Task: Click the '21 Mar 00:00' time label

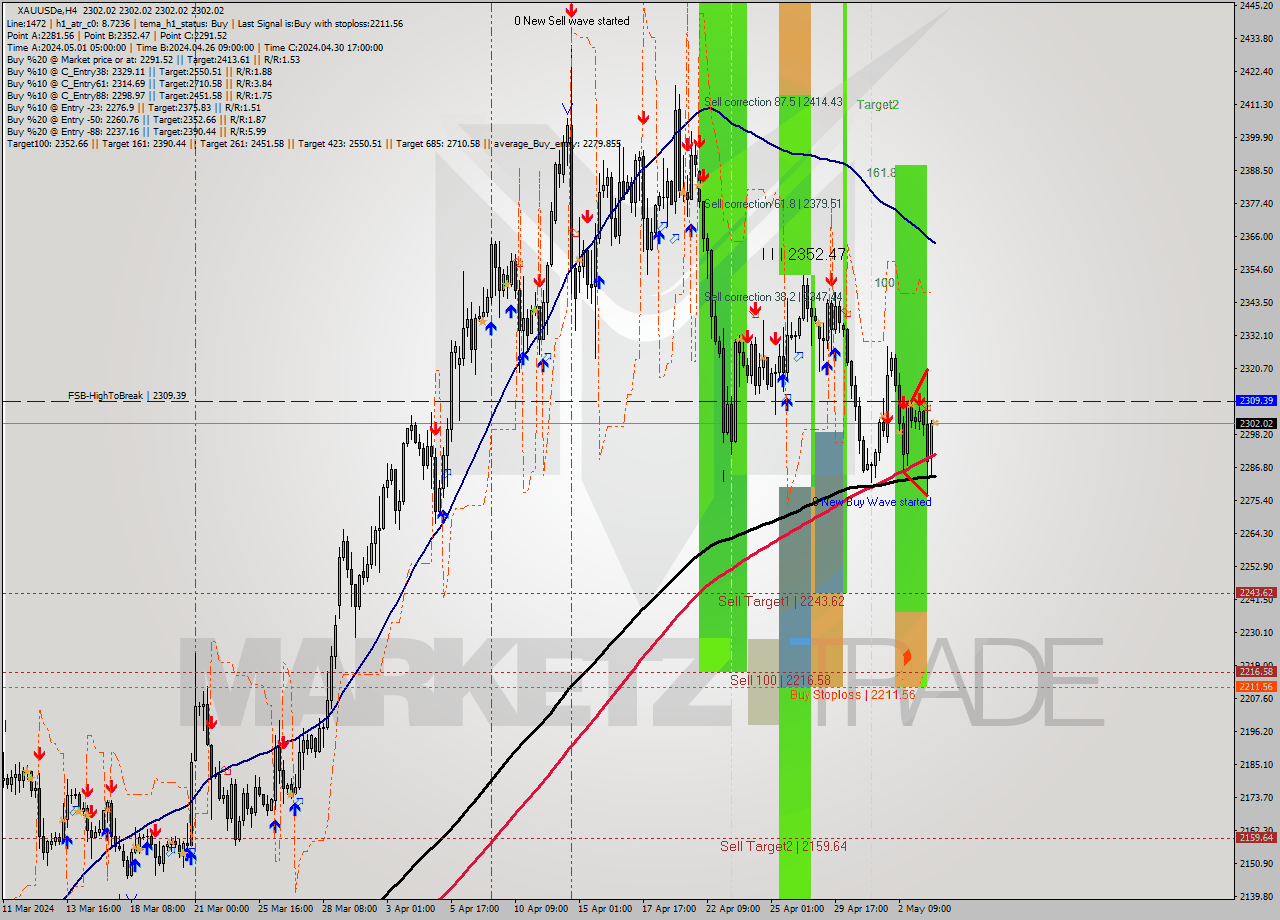Action: pyautogui.click(x=221, y=909)
